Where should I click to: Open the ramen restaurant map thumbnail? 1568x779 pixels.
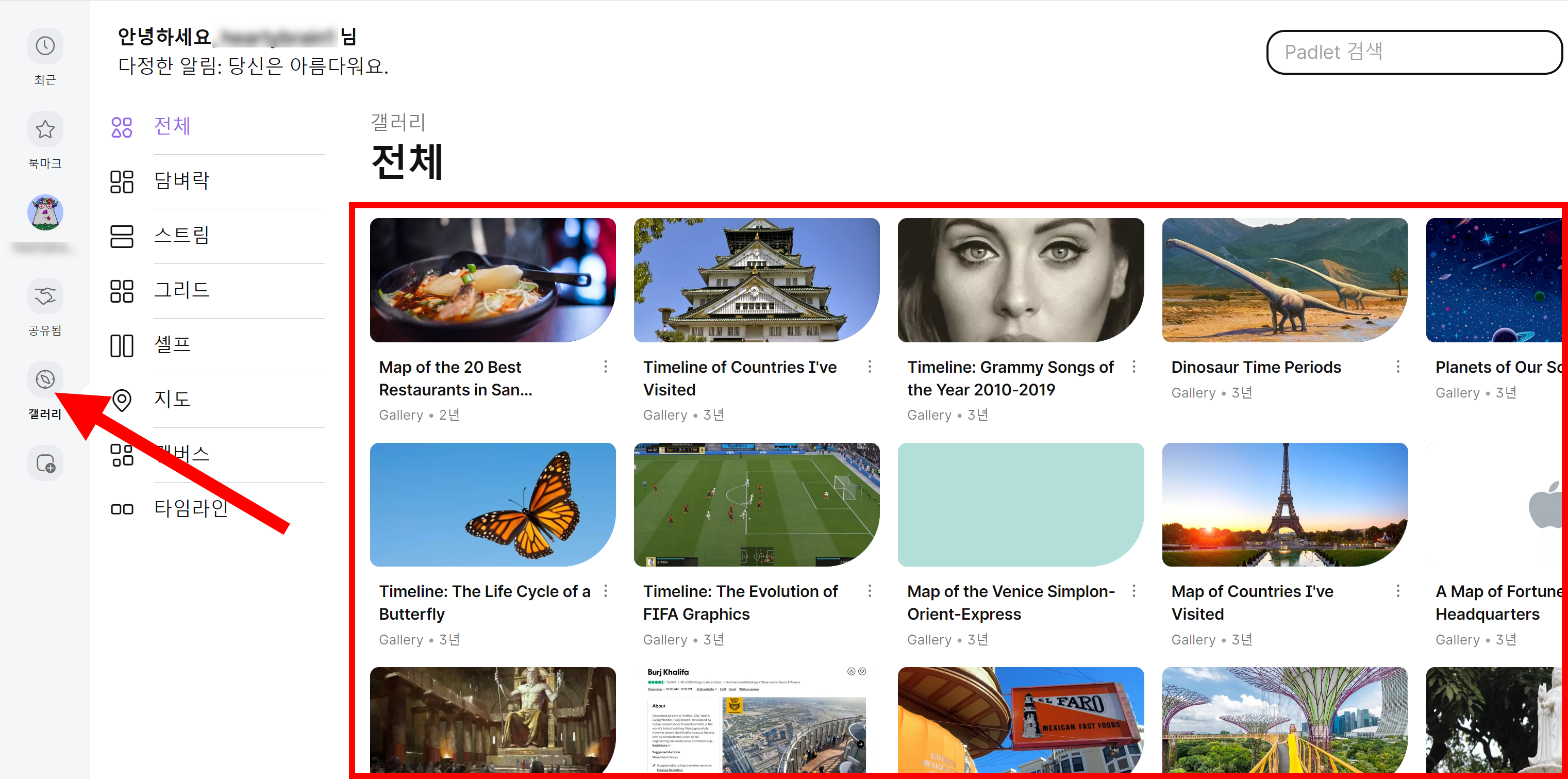tap(492, 280)
